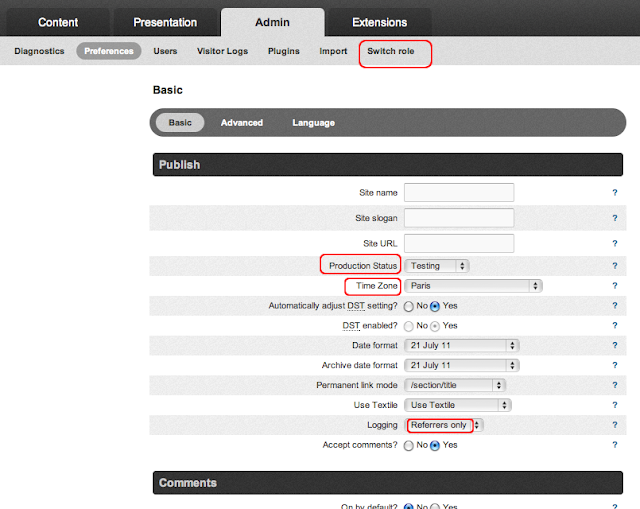The height and width of the screenshot is (509, 640).
Task: Select Yes for automatically adjust DST
Action: coord(435,306)
